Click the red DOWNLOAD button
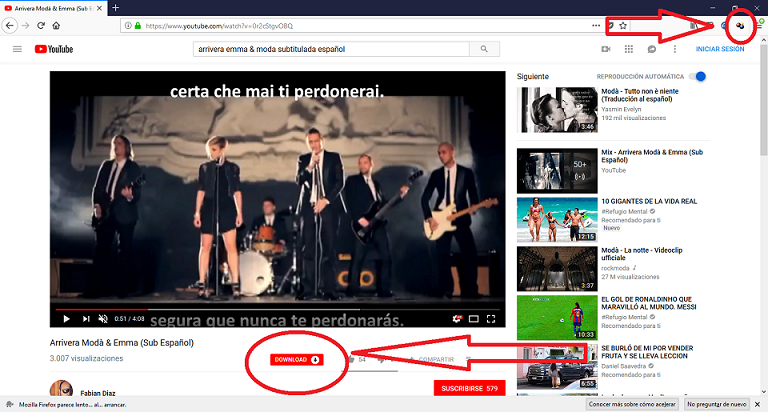Image resolution: width=768 pixels, height=412 pixels. tap(296, 360)
